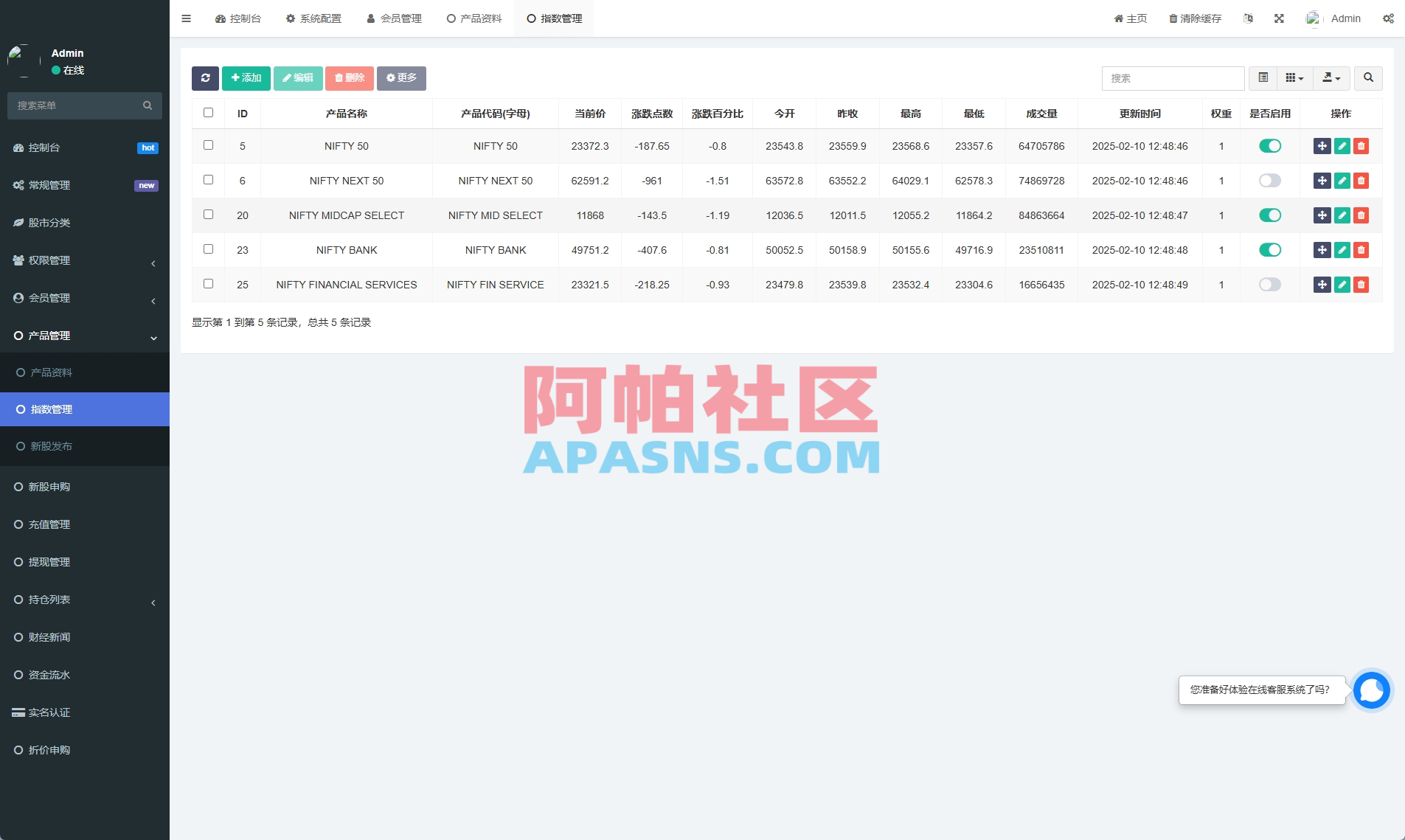Screen dimensions: 1405x840
Task: Disable the NIFTY BANK enabled switch
Action: (x=1271, y=250)
